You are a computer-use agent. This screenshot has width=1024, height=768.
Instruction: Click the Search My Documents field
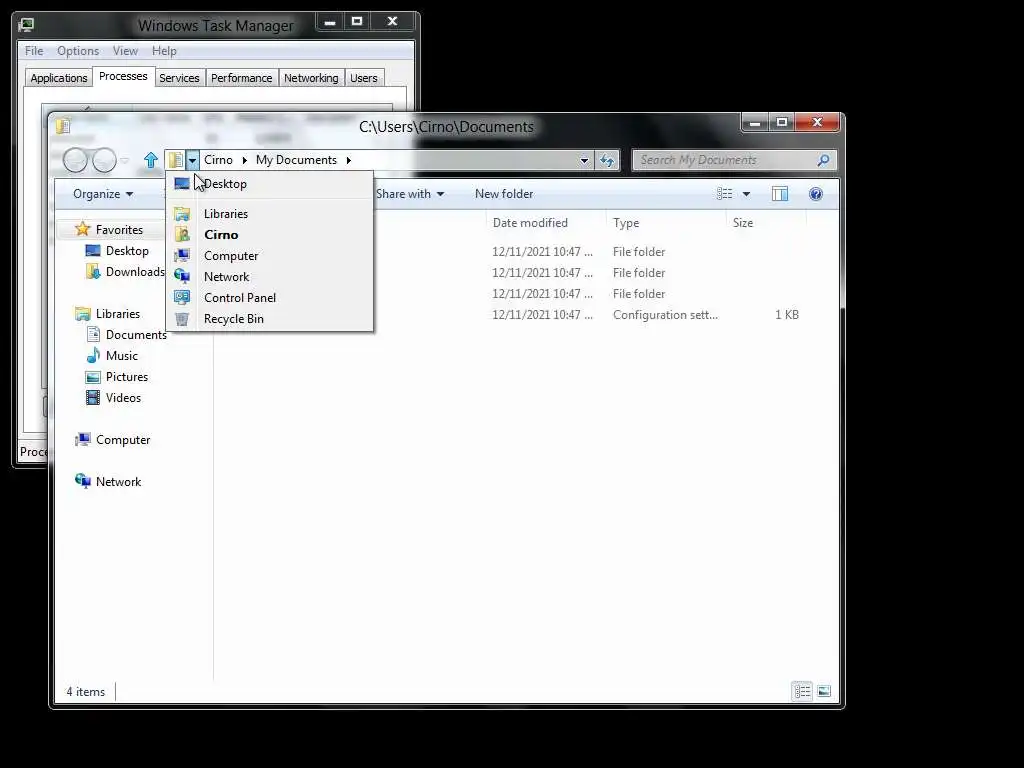point(726,160)
